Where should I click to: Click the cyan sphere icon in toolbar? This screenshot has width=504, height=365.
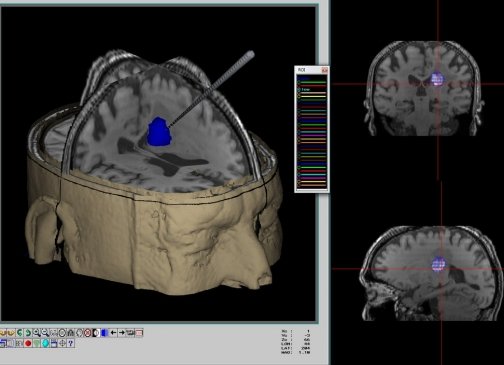(x=45, y=343)
